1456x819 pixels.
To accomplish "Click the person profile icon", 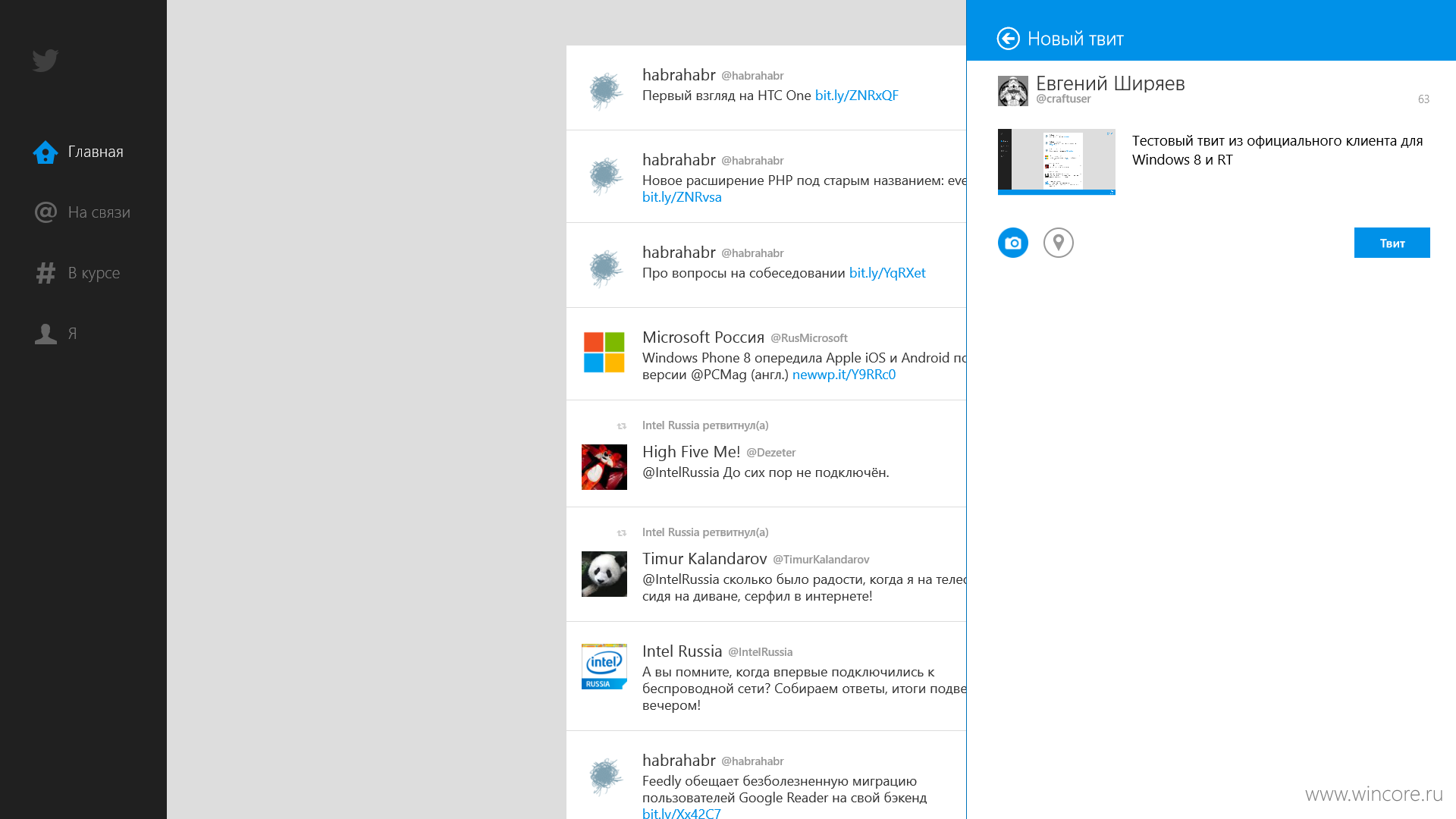I will [x=45, y=334].
